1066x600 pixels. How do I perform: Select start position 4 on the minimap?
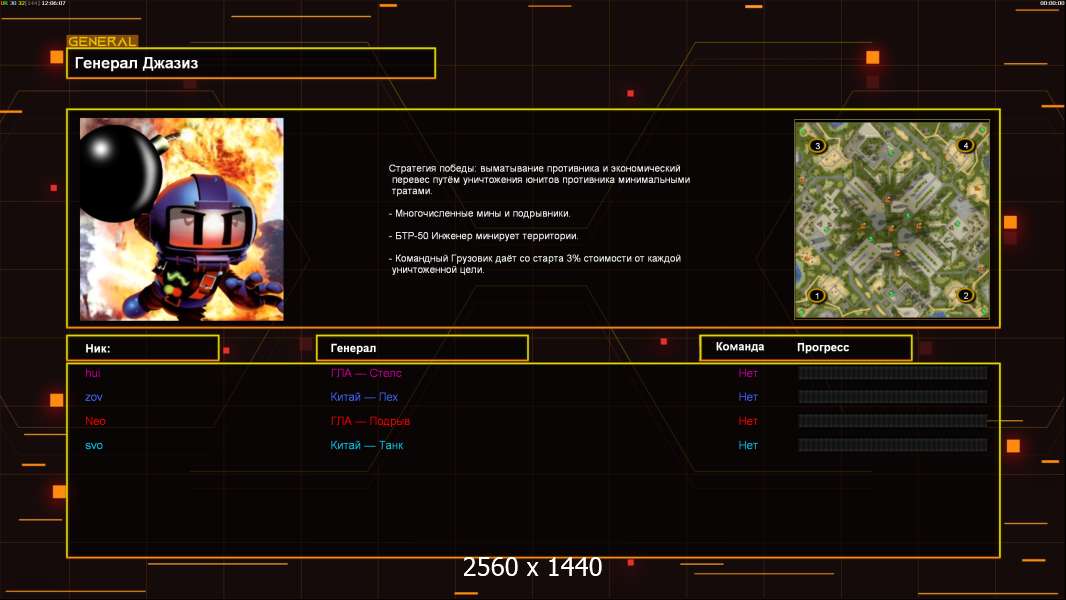[x=965, y=146]
